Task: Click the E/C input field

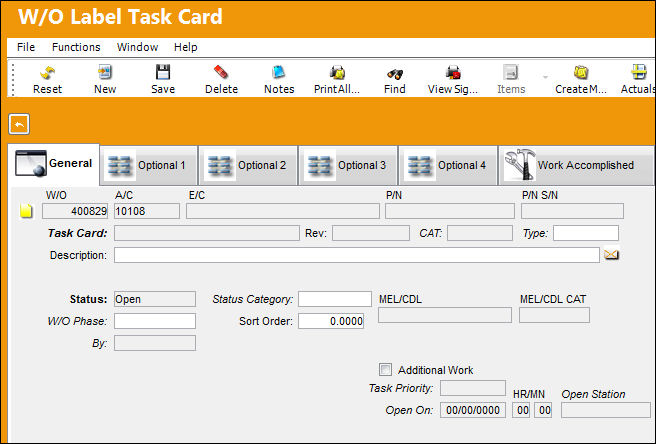Action: pos(283,211)
